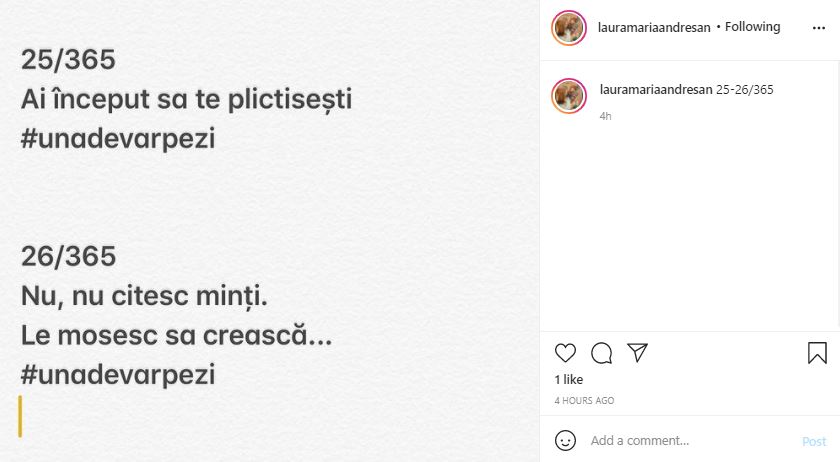
Task: Open the emoji picker smiley icon
Action: (x=565, y=440)
